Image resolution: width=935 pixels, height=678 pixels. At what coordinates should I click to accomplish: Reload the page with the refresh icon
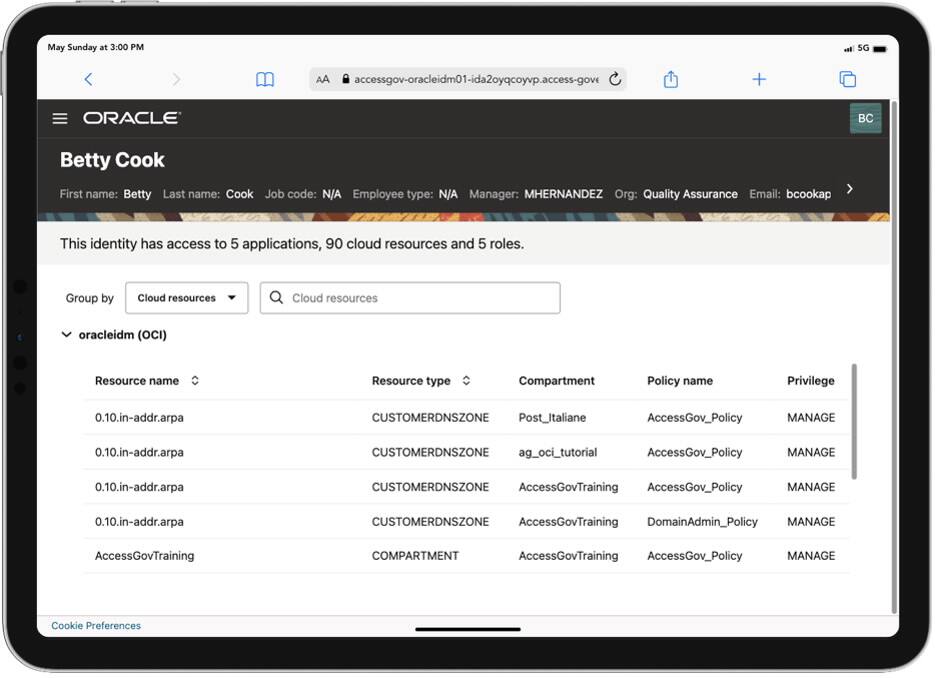pos(616,79)
